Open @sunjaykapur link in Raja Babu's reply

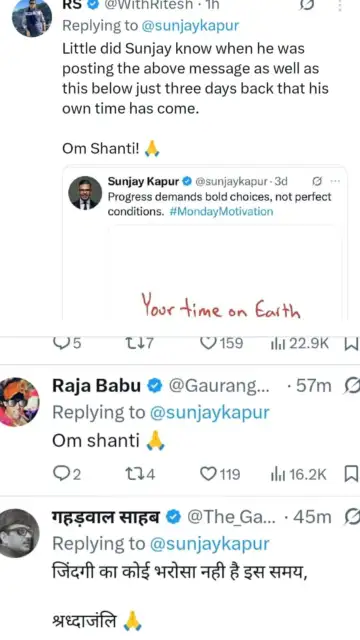210,413
